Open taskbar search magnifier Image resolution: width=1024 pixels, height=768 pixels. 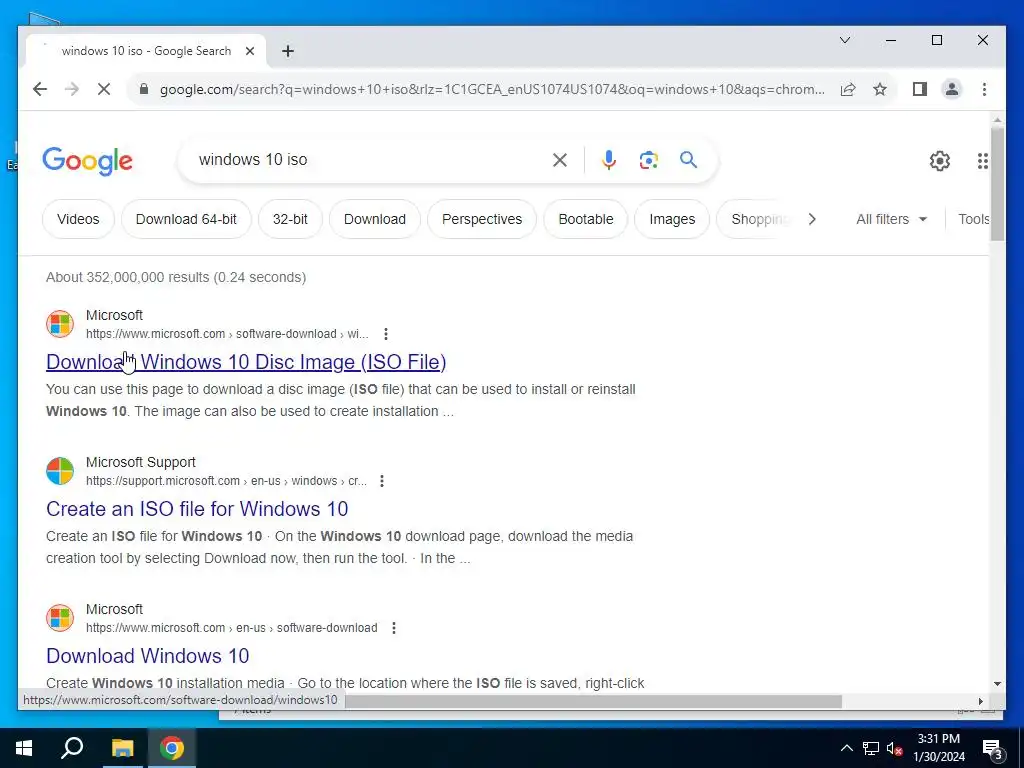coord(72,748)
